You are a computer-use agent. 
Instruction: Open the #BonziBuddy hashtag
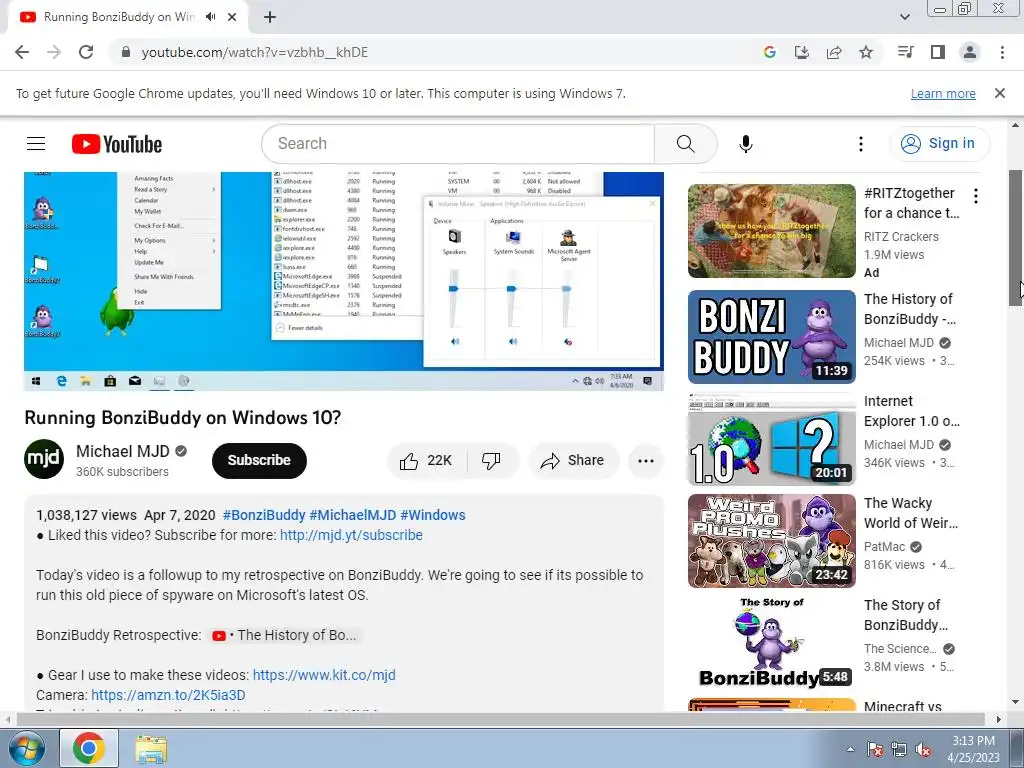[x=264, y=515]
